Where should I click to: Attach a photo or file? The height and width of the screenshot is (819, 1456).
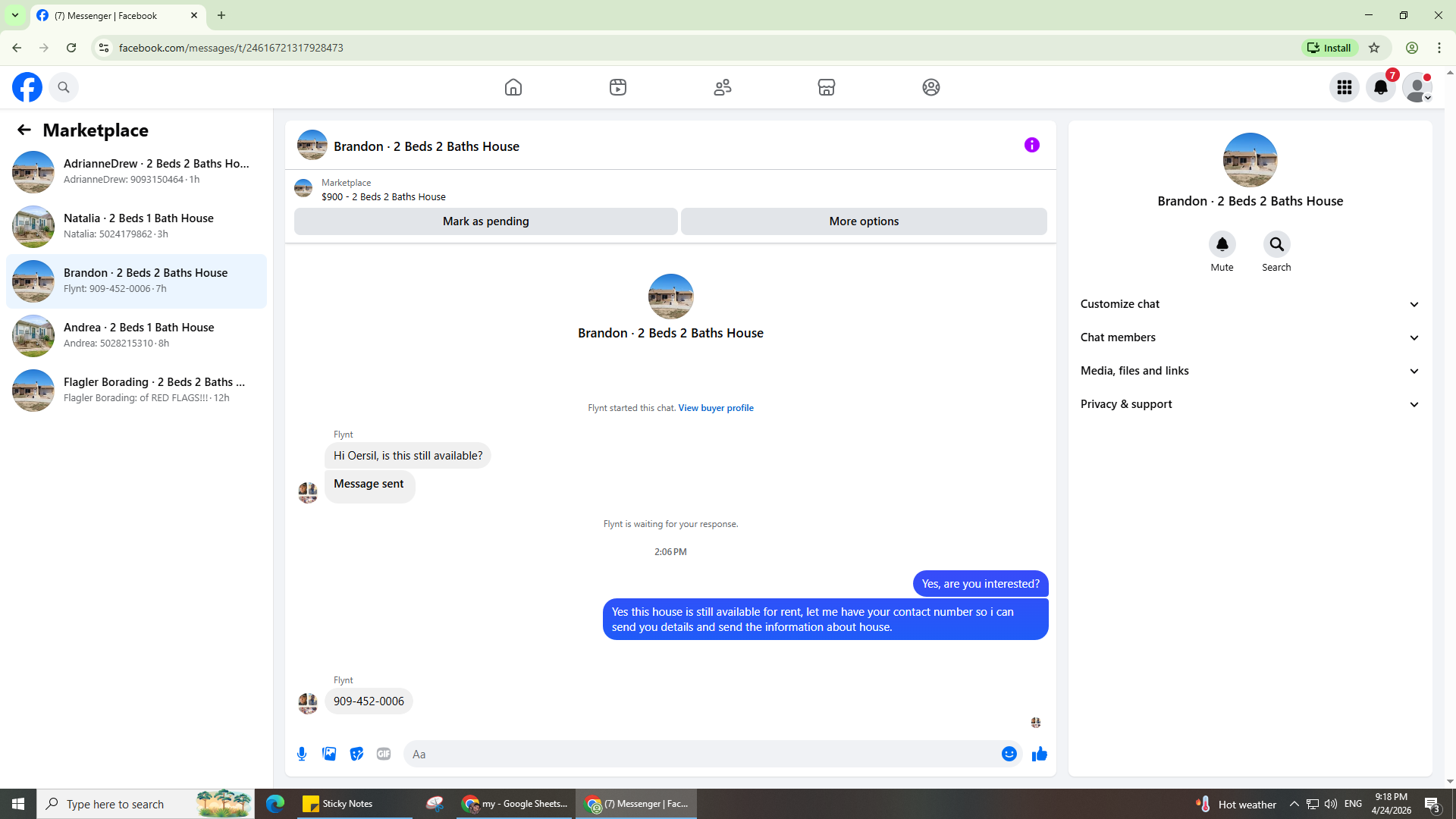(x=329, y=754)
